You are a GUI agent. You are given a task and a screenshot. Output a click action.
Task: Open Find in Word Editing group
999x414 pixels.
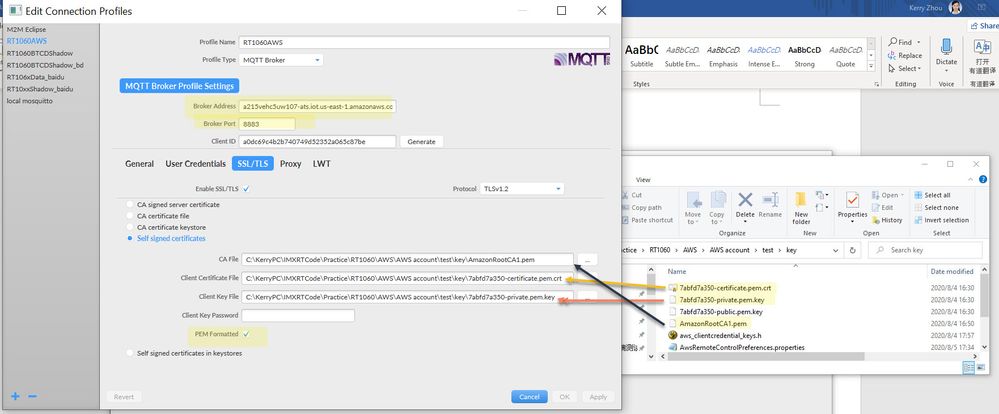click(x=900, y=42)
